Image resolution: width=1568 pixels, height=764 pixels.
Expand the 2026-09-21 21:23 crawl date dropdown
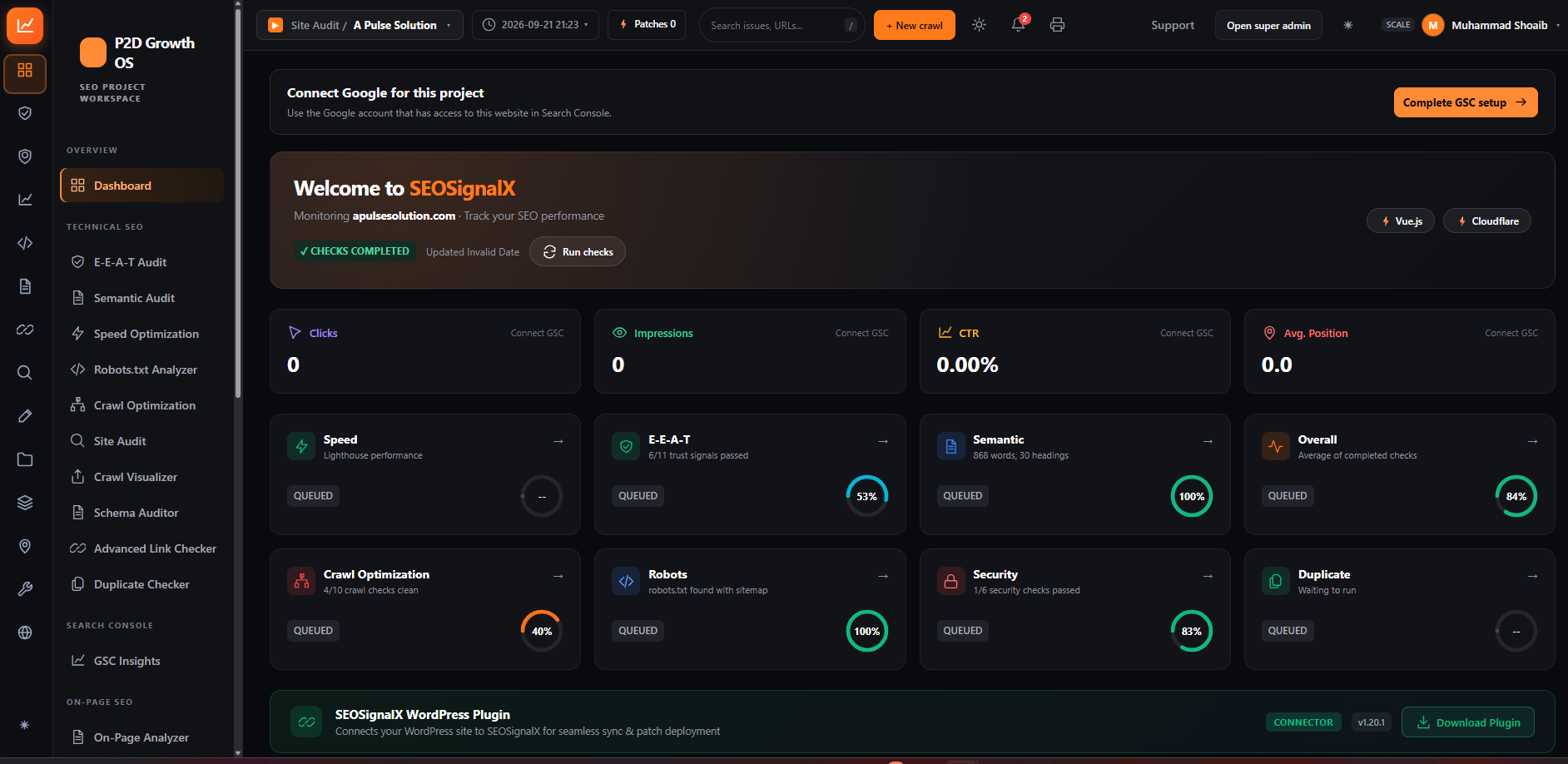click(535, 25)
